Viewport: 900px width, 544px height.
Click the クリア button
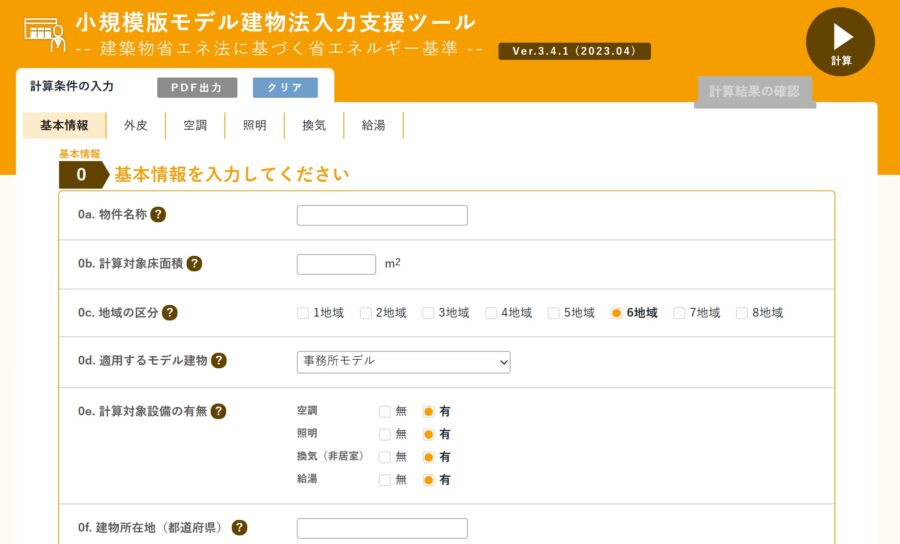point(285,88)
